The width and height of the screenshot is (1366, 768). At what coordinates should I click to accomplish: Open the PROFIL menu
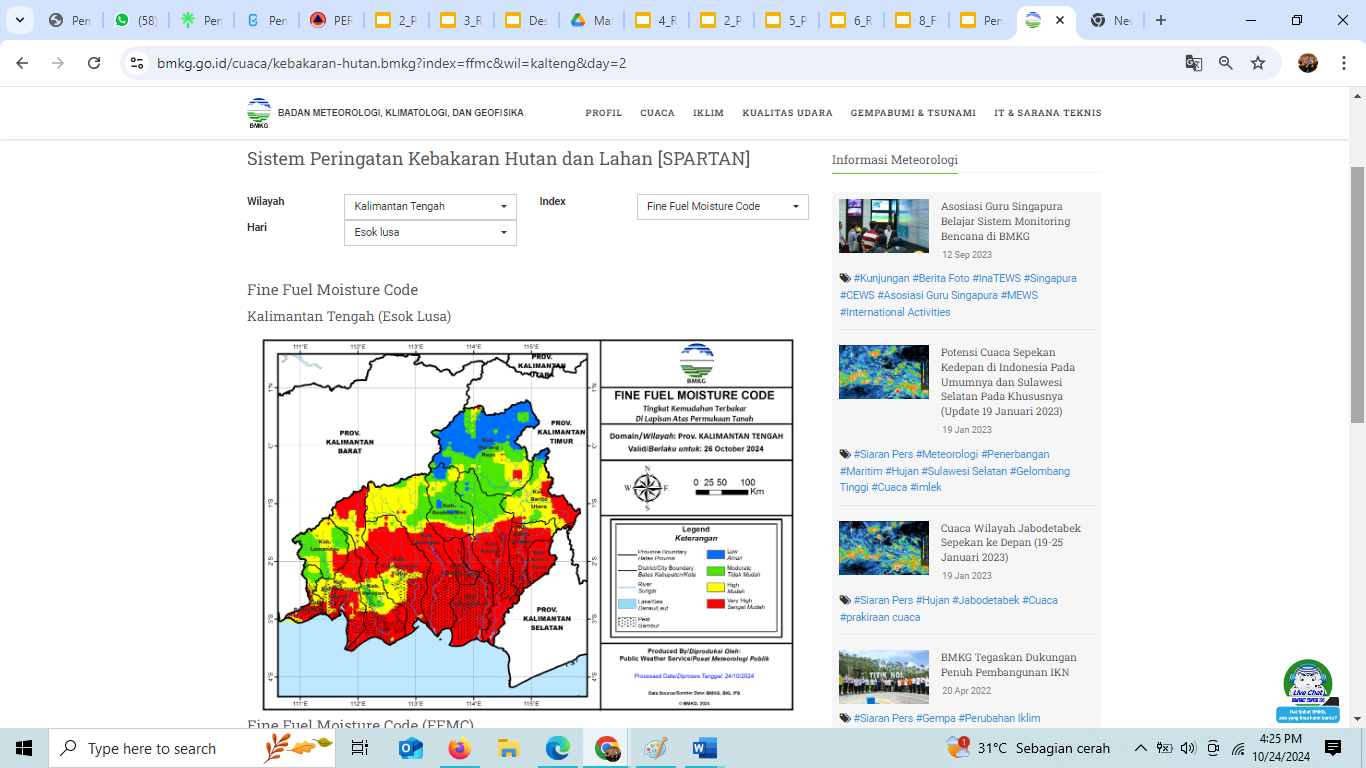click(x=604, y=113)
